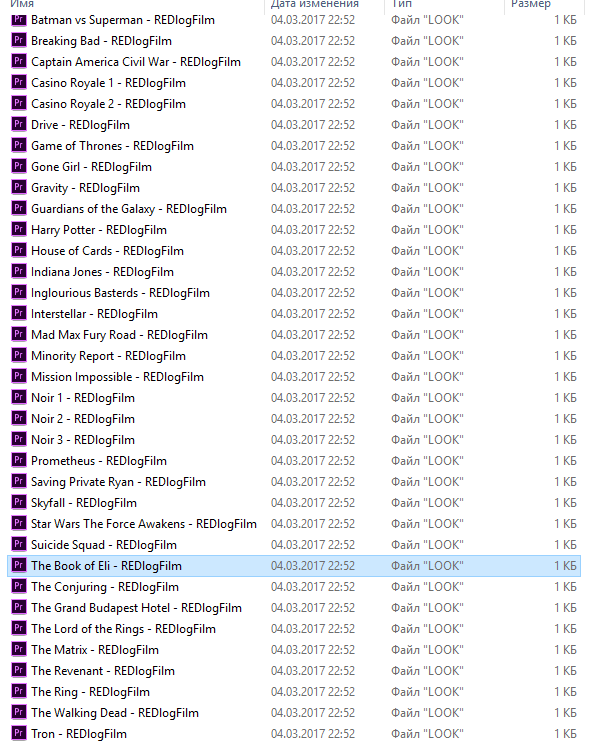Sort files by Имя column header

pos(22,4)
